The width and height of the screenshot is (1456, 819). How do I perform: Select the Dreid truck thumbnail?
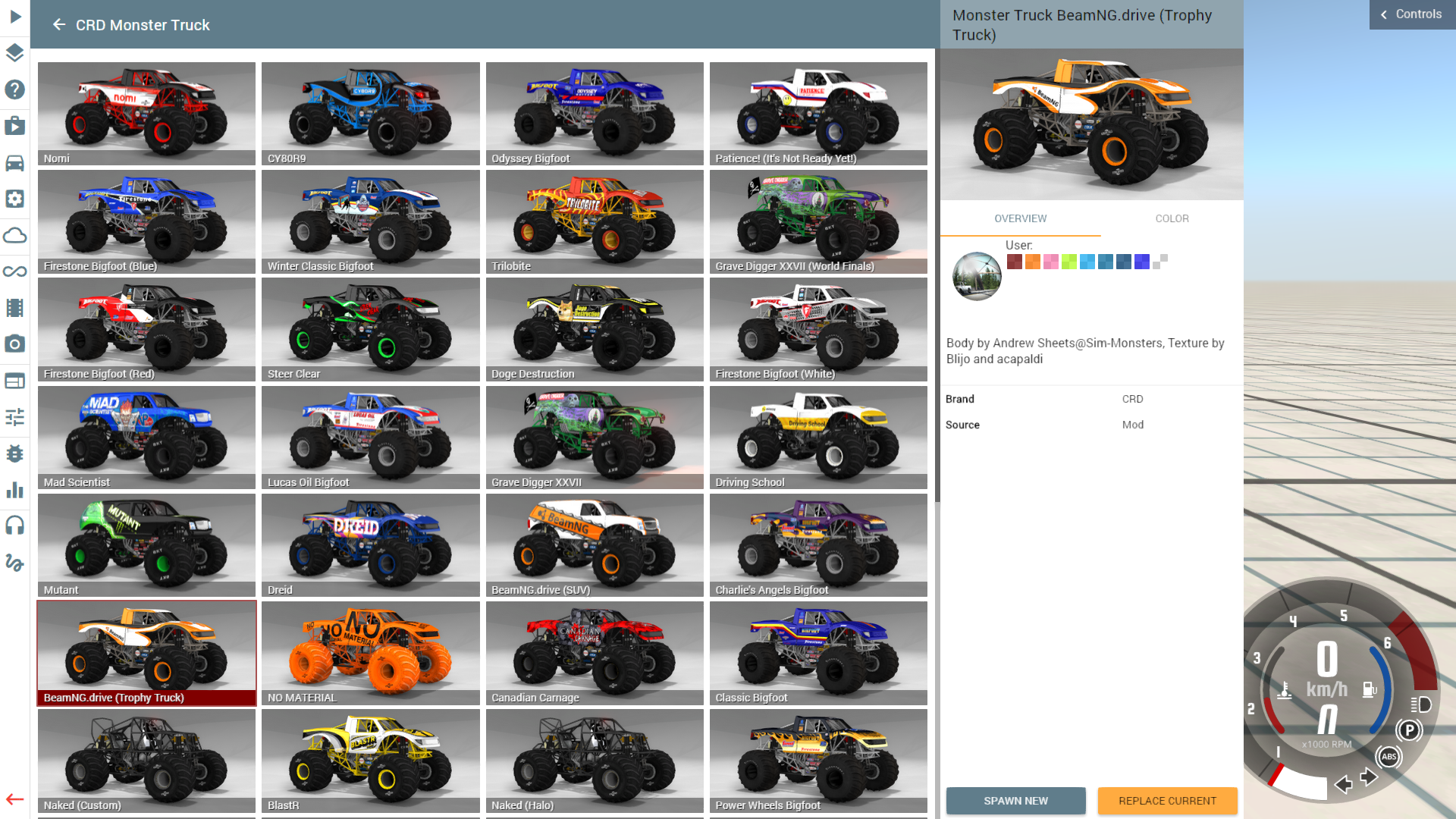(x=370, y=545)
